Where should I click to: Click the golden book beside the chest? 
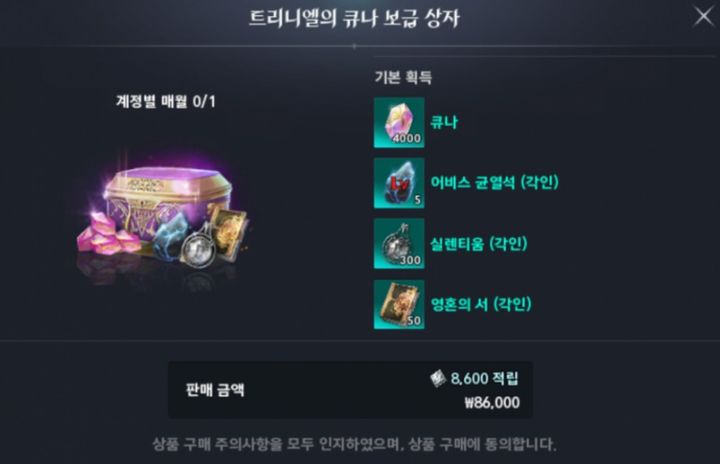tap(230, 233)
